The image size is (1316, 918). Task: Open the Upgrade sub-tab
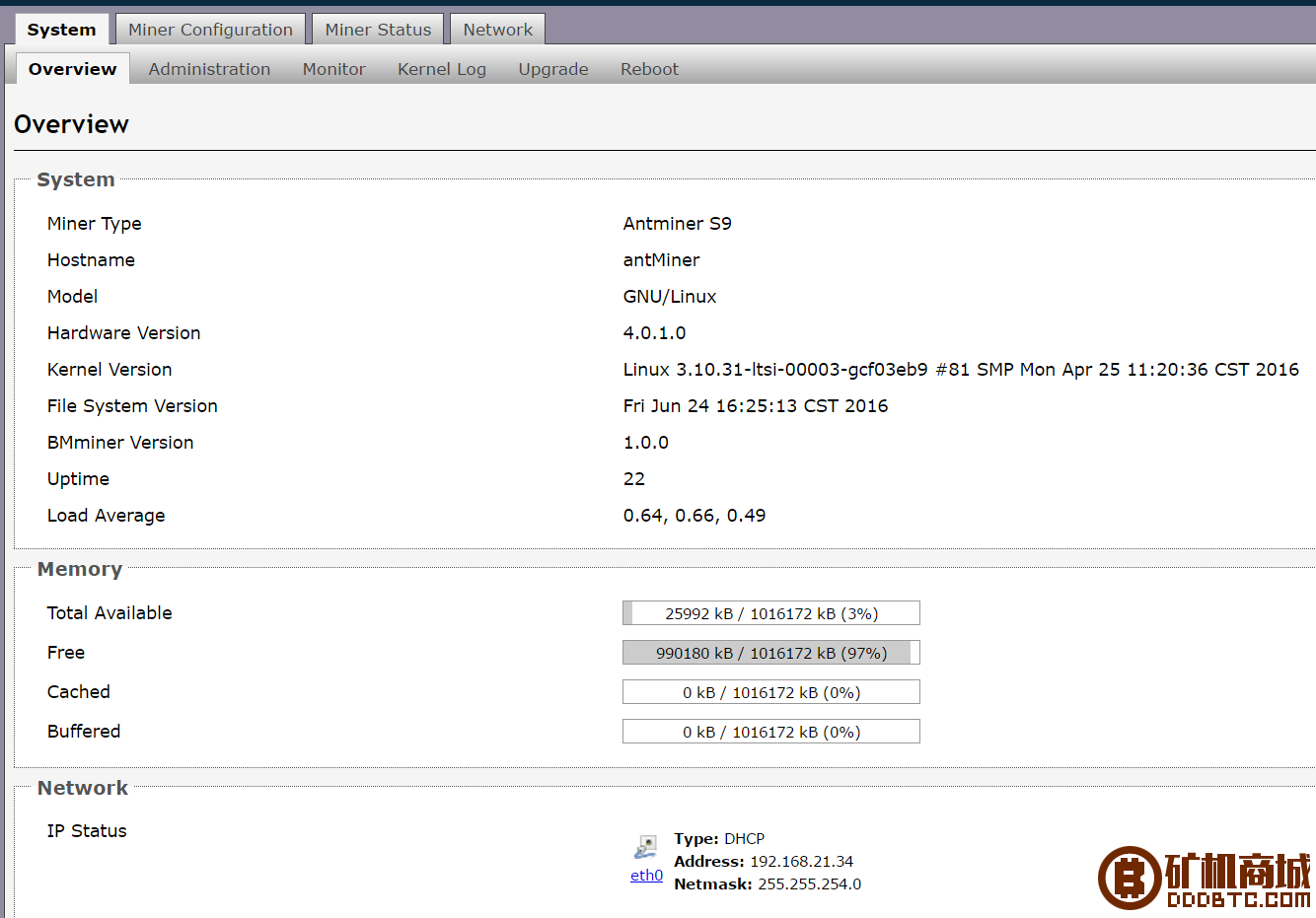tap(553, 69)
